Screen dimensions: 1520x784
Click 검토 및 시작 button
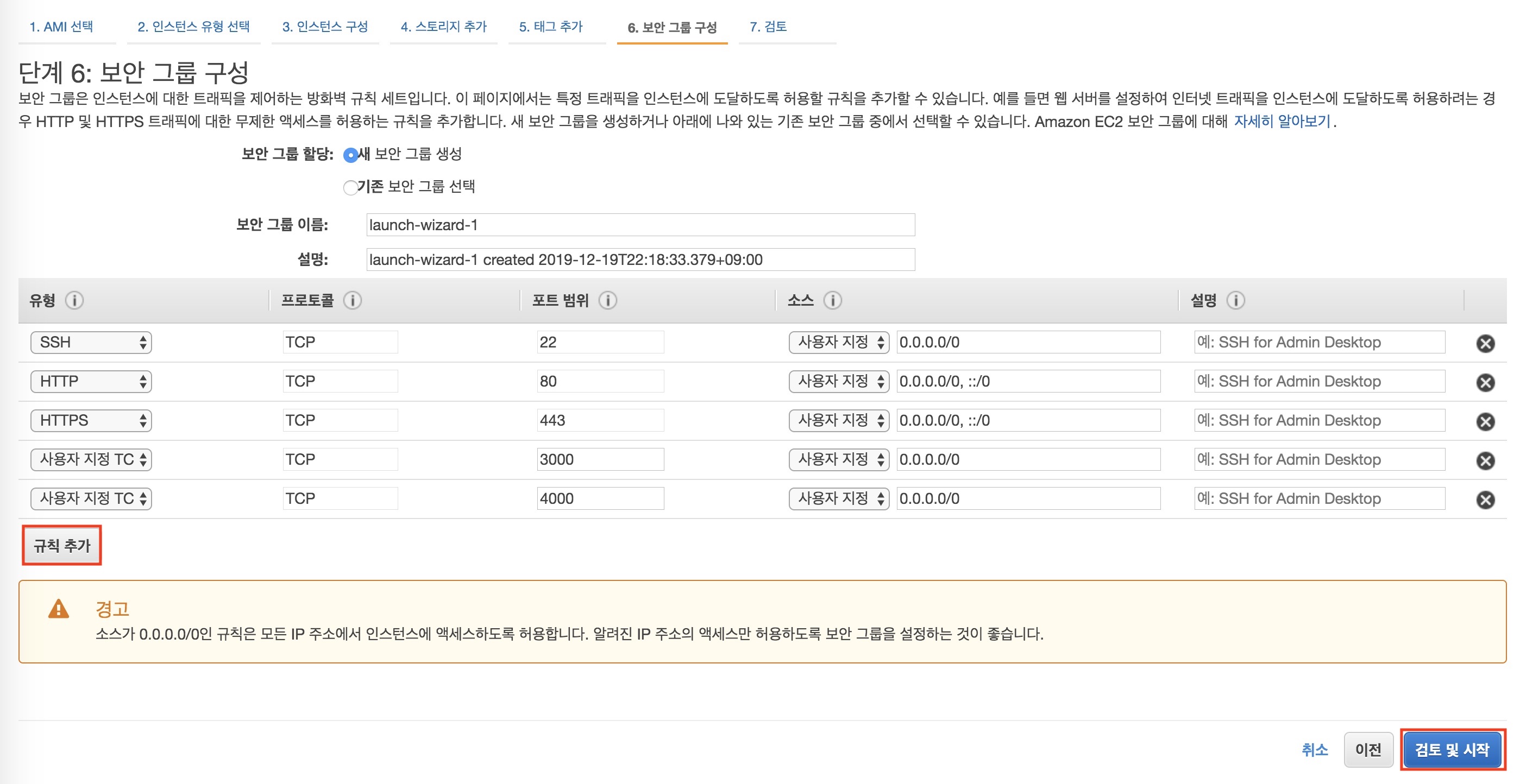[1453, 750]
